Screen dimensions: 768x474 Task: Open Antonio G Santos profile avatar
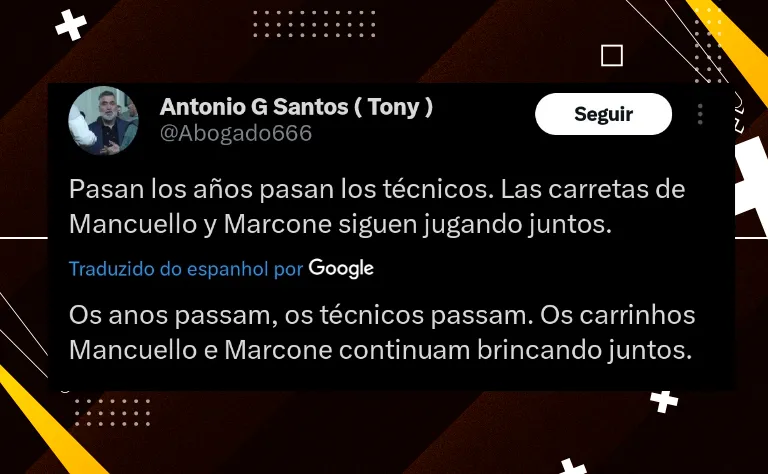(x=103, y=120)
